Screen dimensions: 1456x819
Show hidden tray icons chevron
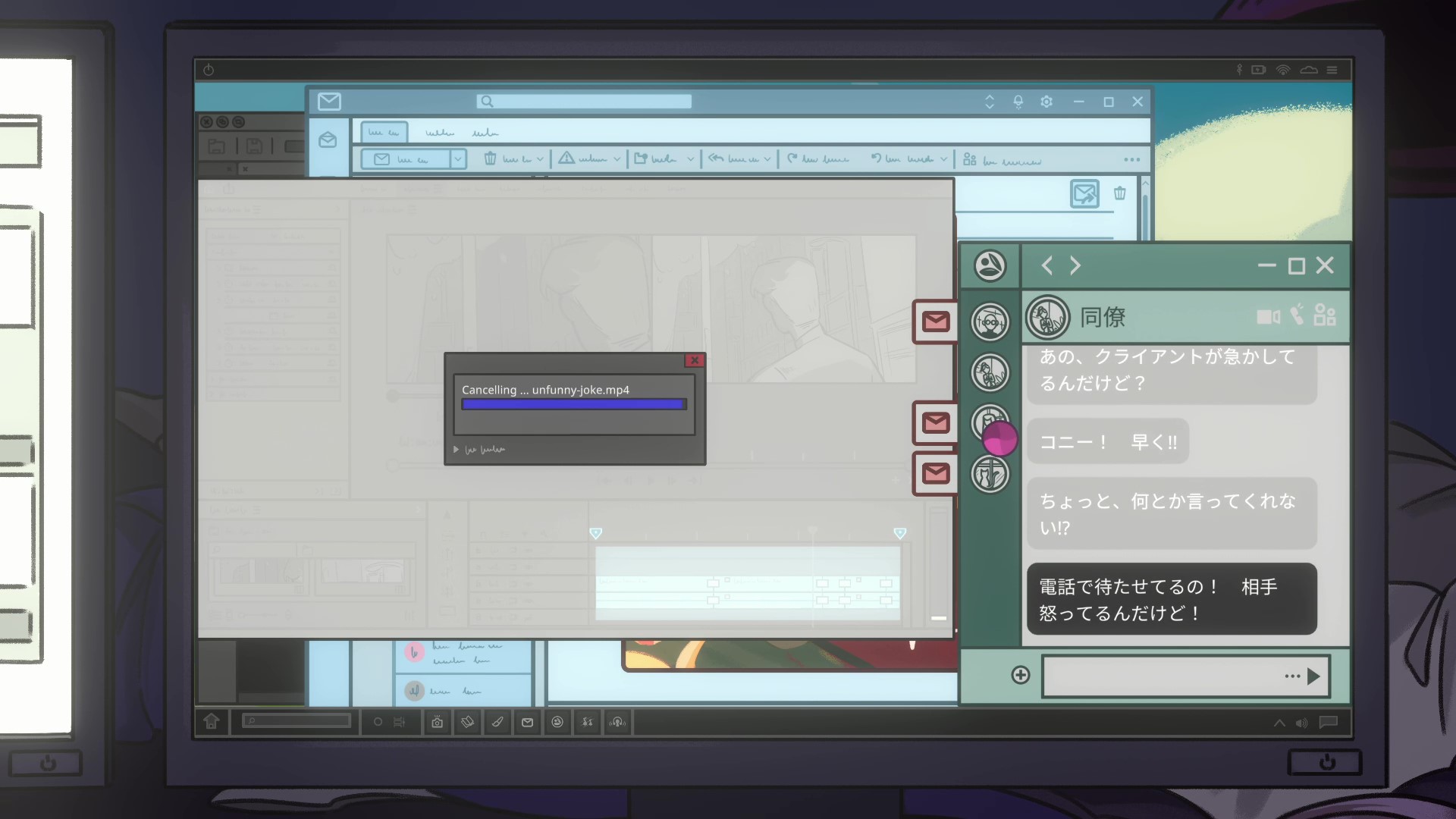coord(1279,723)
